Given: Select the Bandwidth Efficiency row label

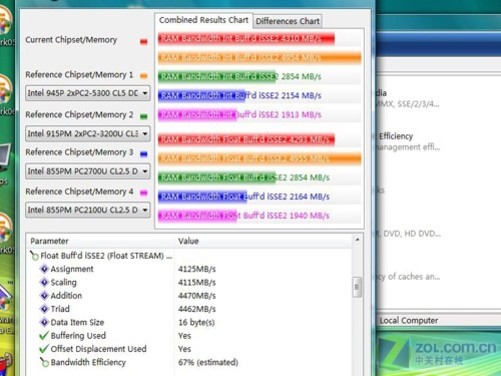Looking at the screenshot, I should [x=88, y=362].
